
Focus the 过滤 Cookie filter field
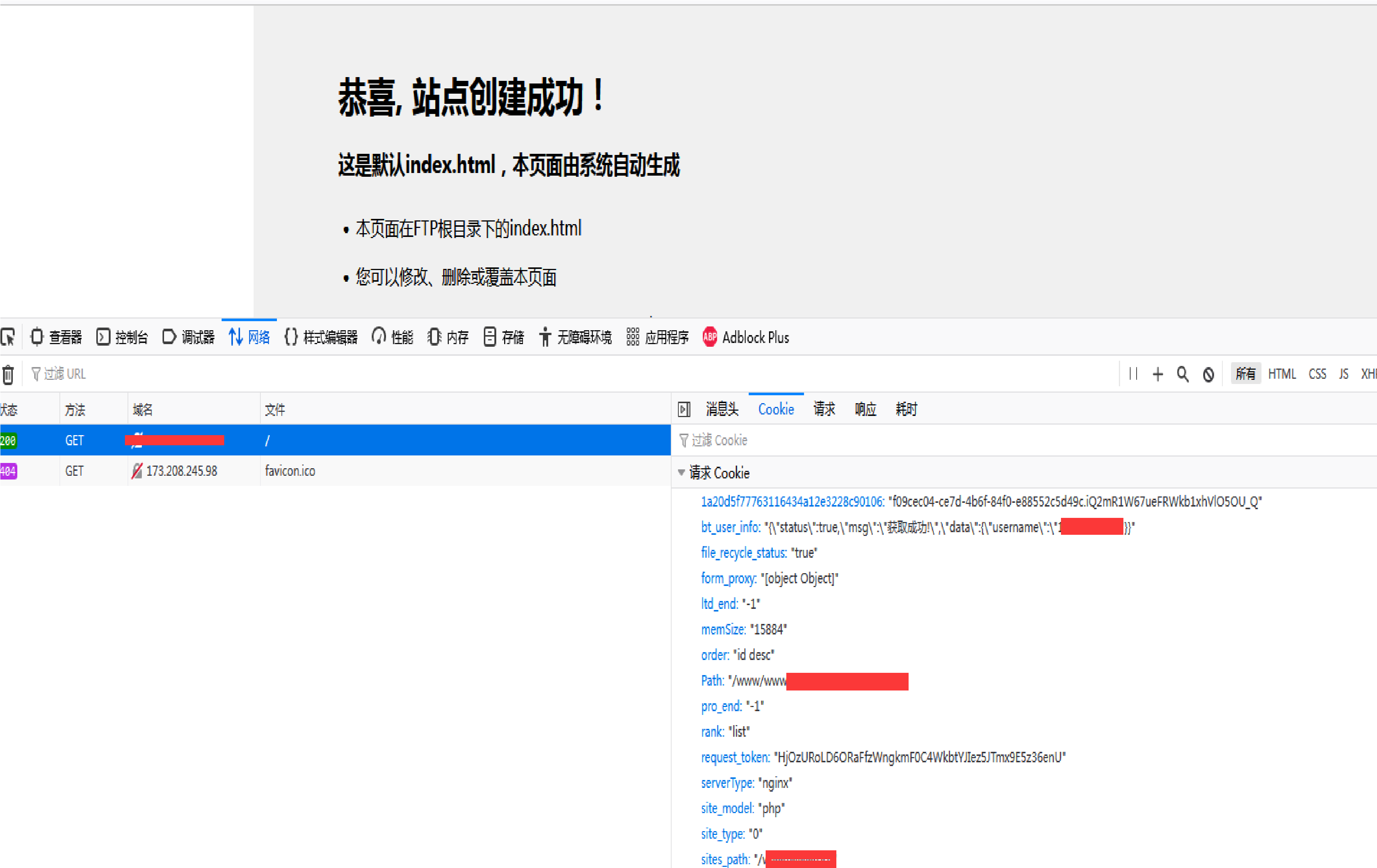(x=1024, y=440)
